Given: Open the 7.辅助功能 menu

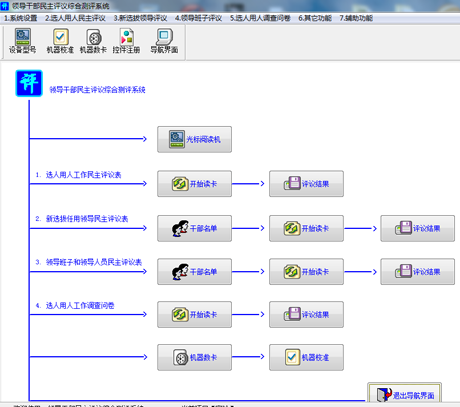Looking at the screenshot, I should point(356,18).
